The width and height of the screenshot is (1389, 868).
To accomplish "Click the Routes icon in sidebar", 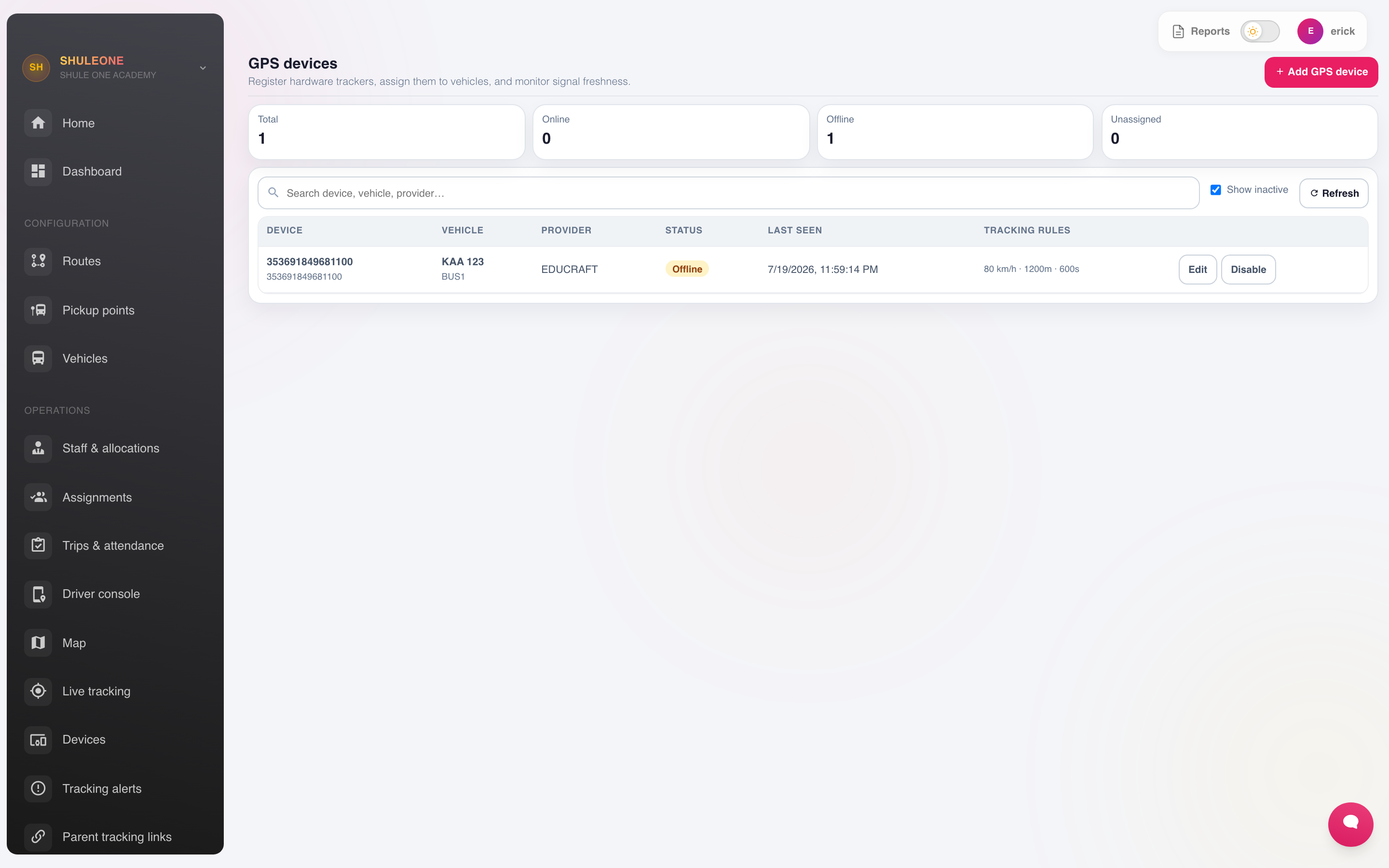I will 38,261.
